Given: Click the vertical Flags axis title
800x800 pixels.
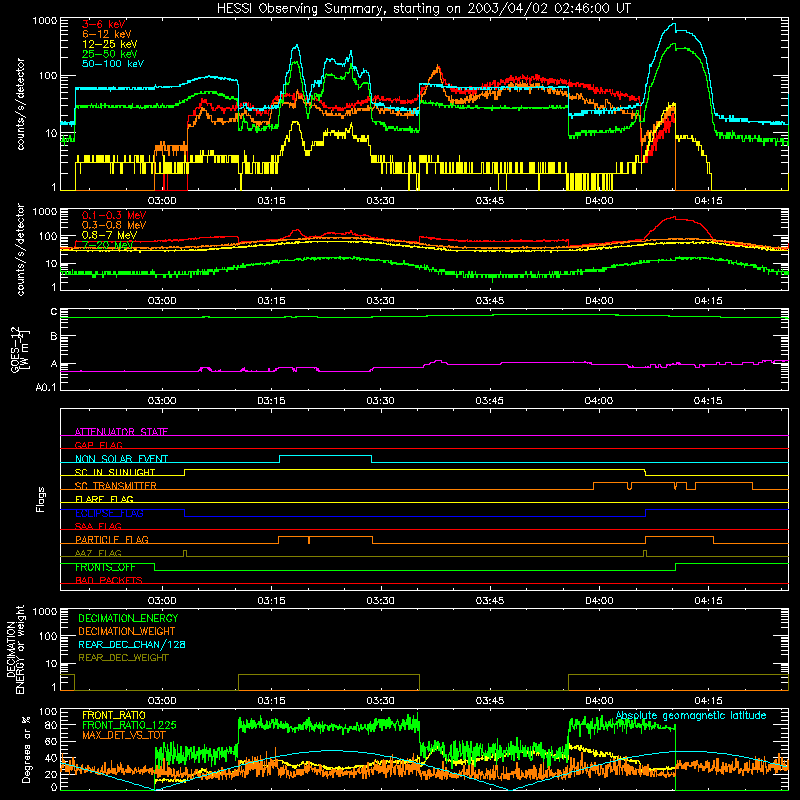Looking at the screenshot, I should (41, 499).
